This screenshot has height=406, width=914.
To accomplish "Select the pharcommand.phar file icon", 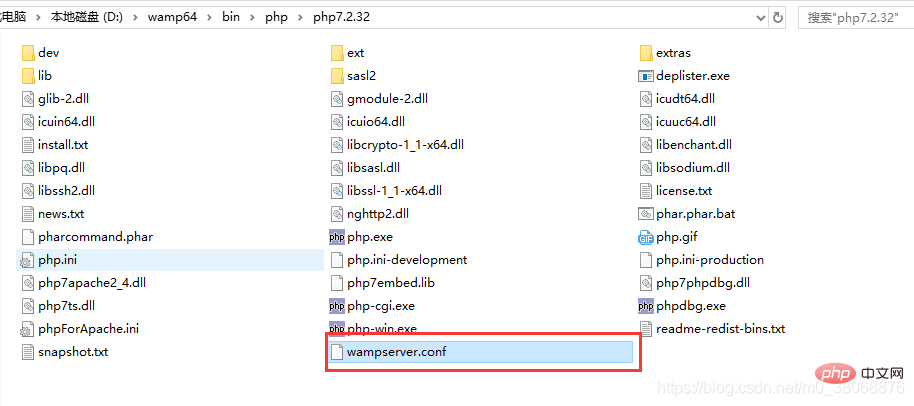I will pos(29,237).
